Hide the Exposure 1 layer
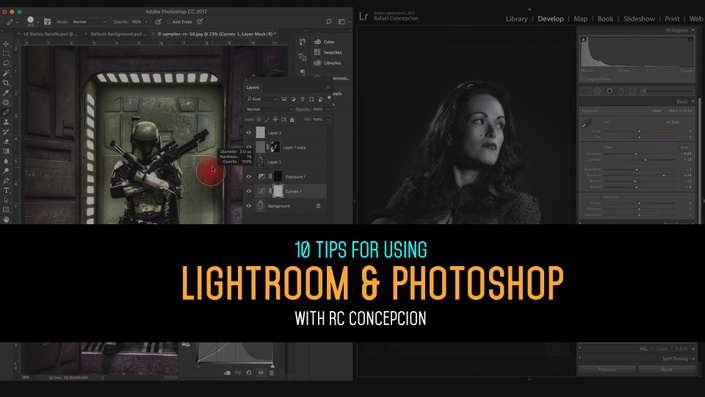Screen dimensions: 705x397 coord(249,177)
